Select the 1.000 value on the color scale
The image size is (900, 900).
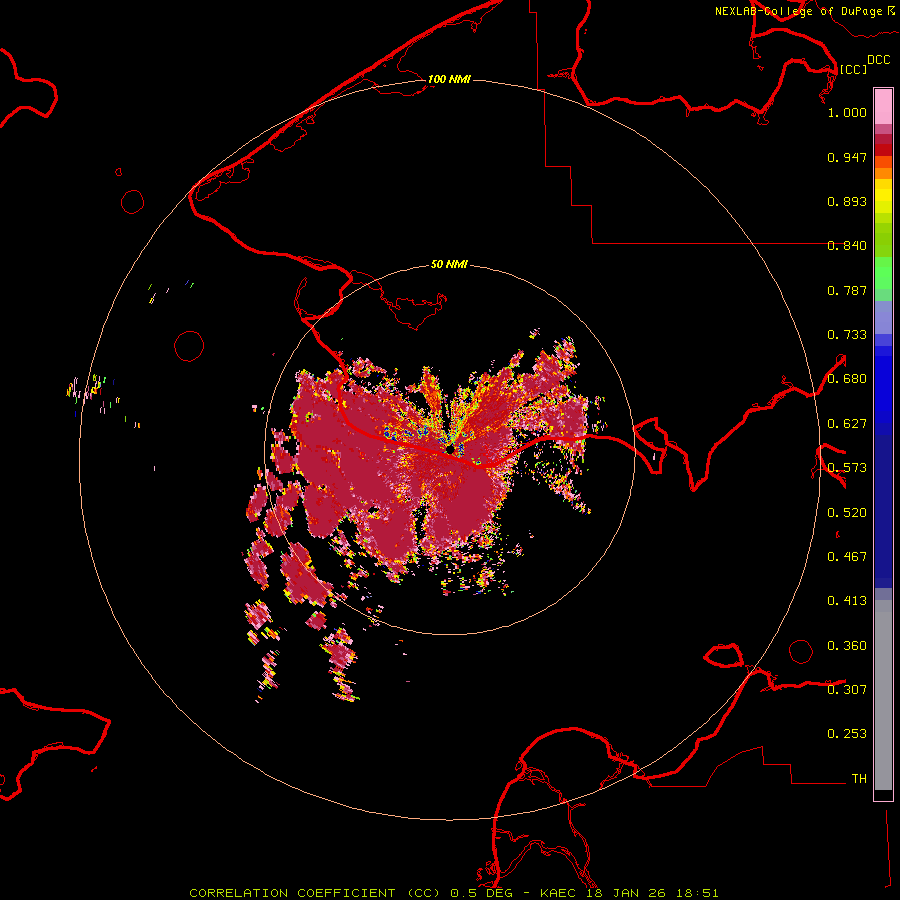point(847,112)
